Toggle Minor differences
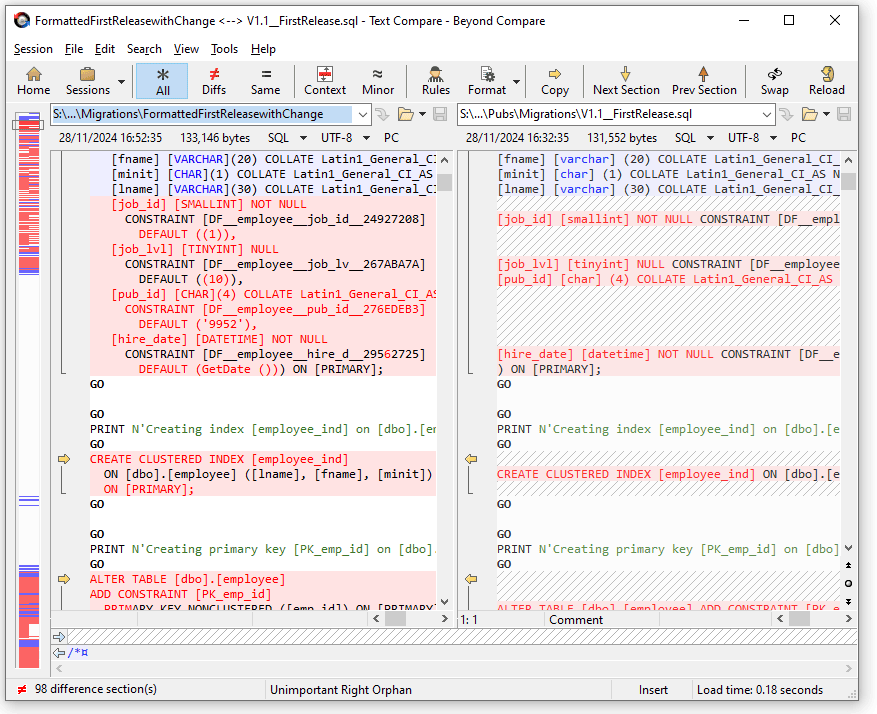 [378, 82]
